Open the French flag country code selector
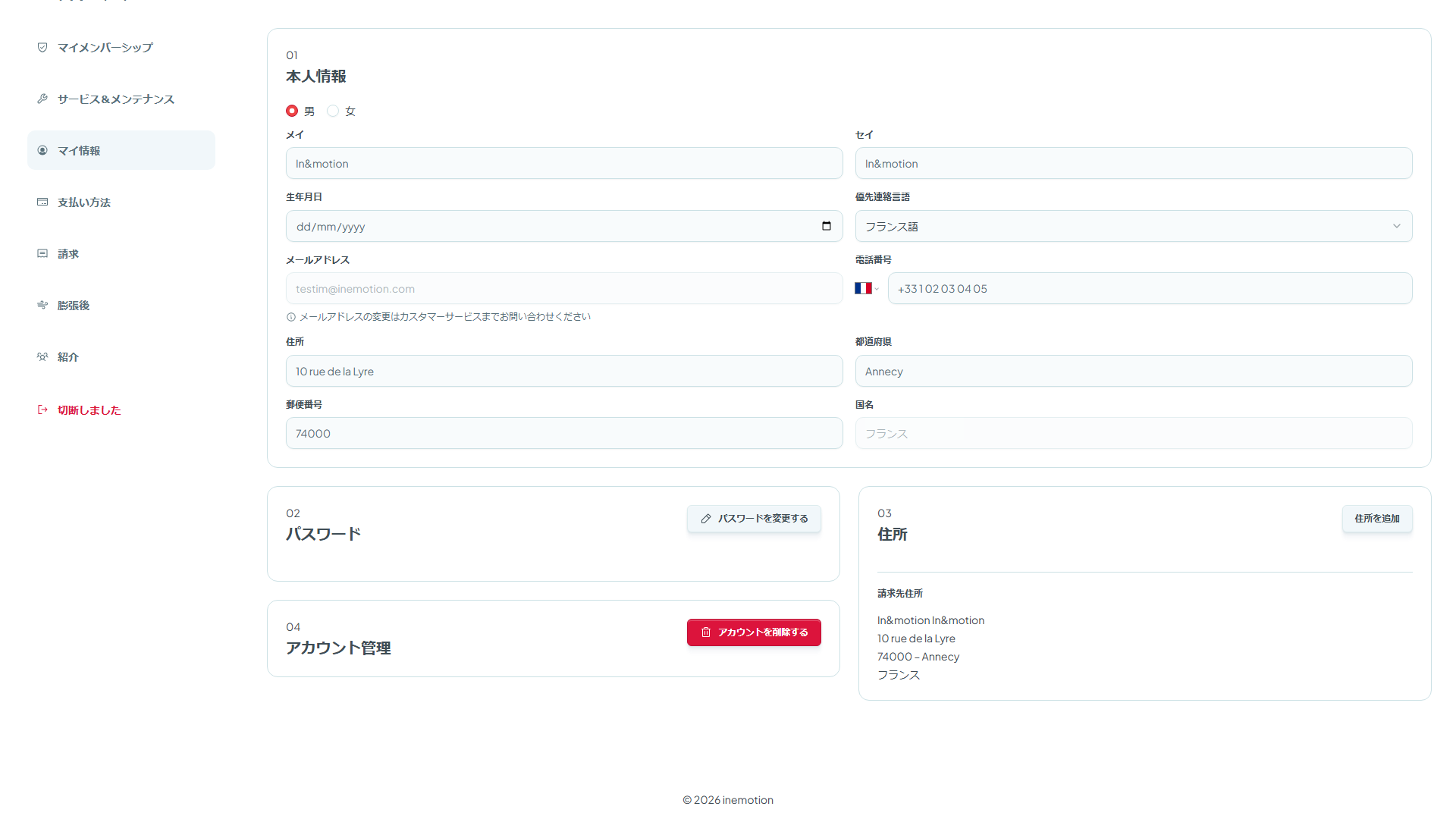Viewport: 1456px width, 819px height. coord(867,288)
